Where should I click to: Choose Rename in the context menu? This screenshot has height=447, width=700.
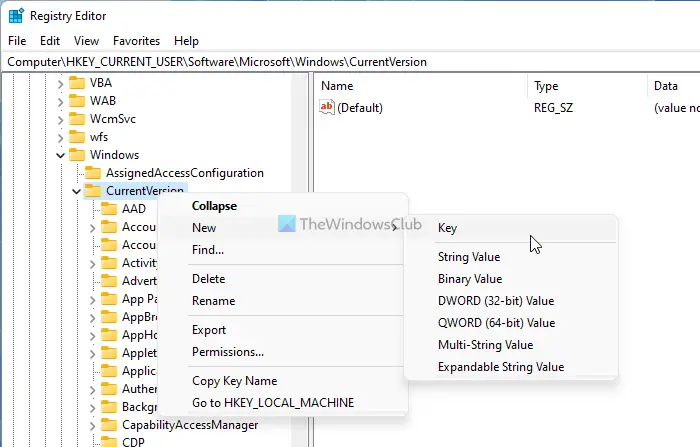pos(283,301)
